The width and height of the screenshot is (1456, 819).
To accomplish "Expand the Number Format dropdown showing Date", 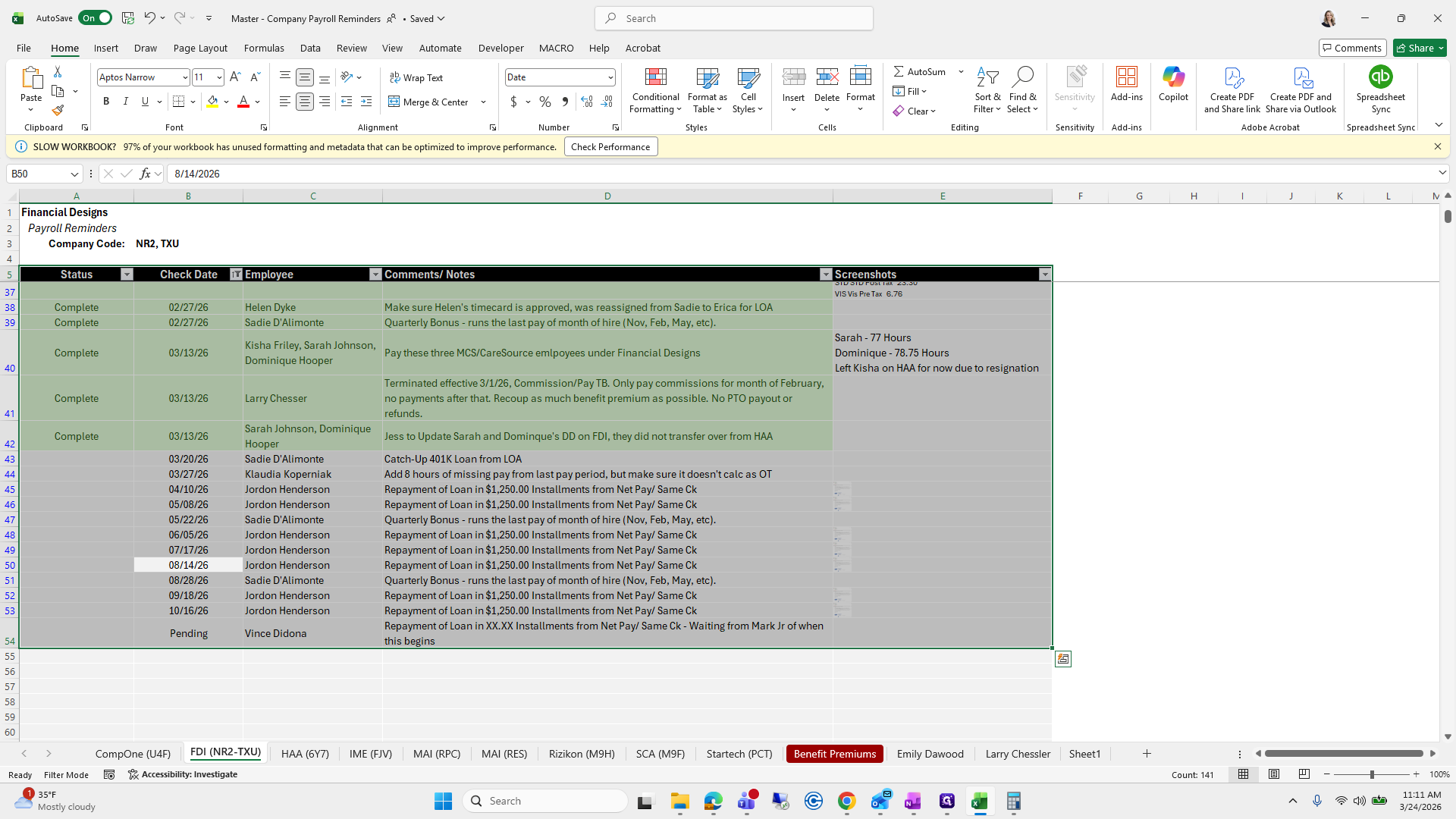I will (610, 77).
